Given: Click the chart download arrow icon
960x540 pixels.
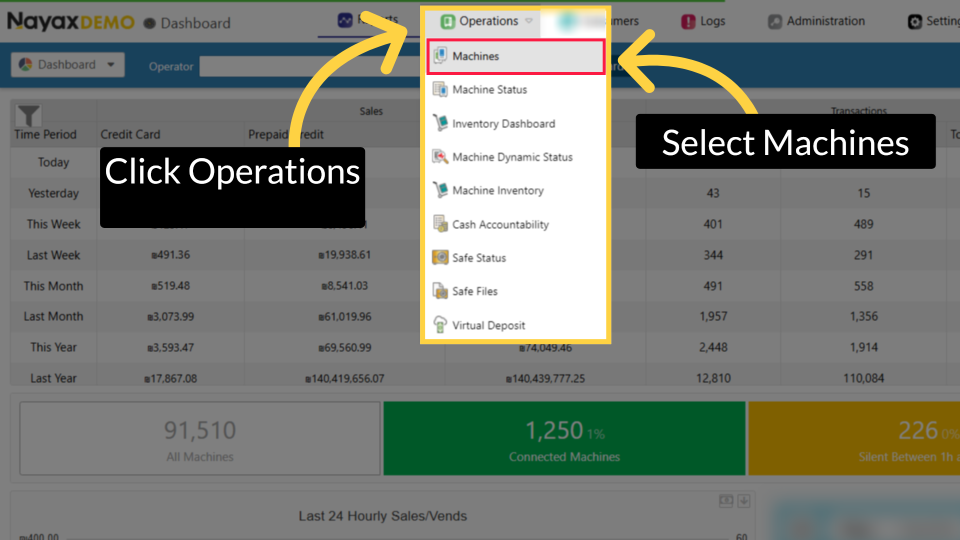Looking at the screenshot, I should (744, 501).
